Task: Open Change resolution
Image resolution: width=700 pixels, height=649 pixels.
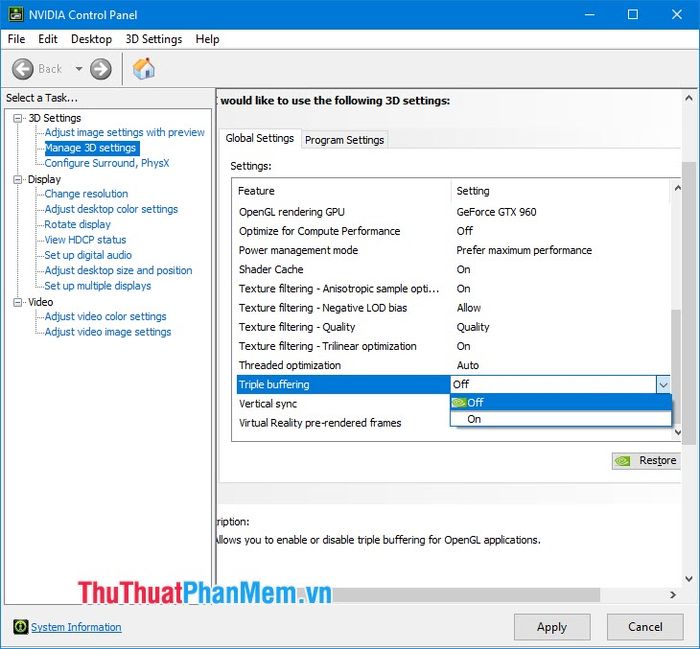Action: 86,194
